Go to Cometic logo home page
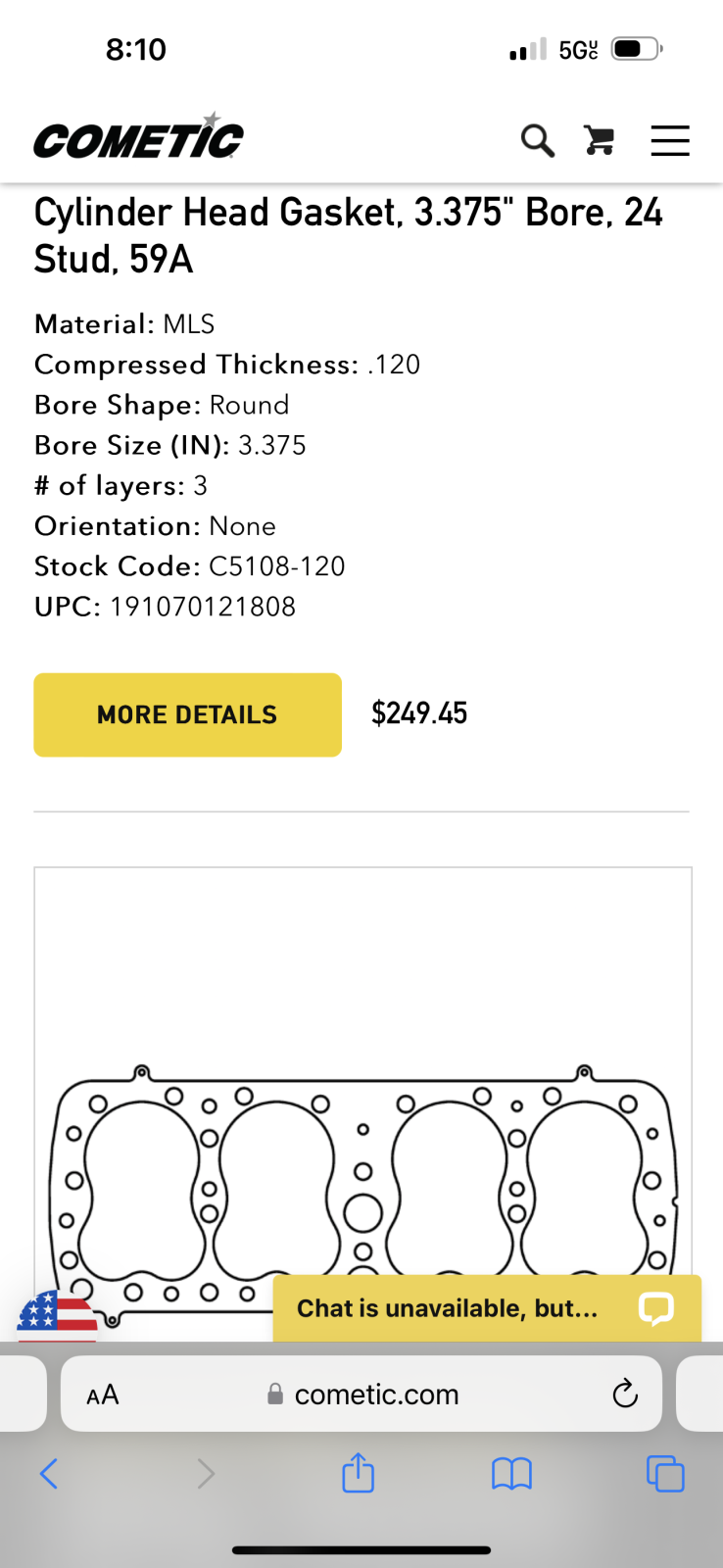Image resolution: width=723 pixels, height=1568 pixels. [x=139, y=136]
